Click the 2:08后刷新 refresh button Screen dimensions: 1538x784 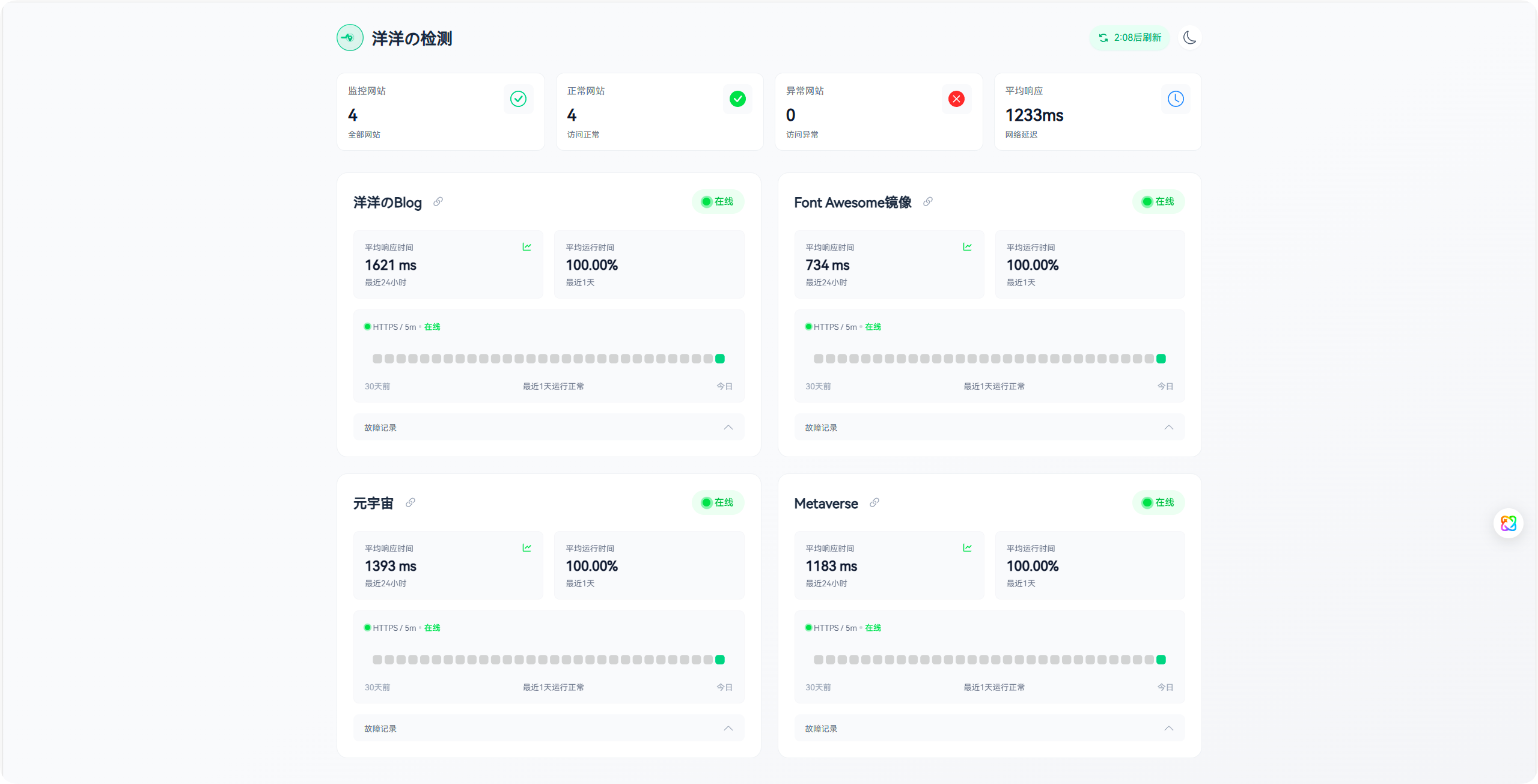point(1130,38)
